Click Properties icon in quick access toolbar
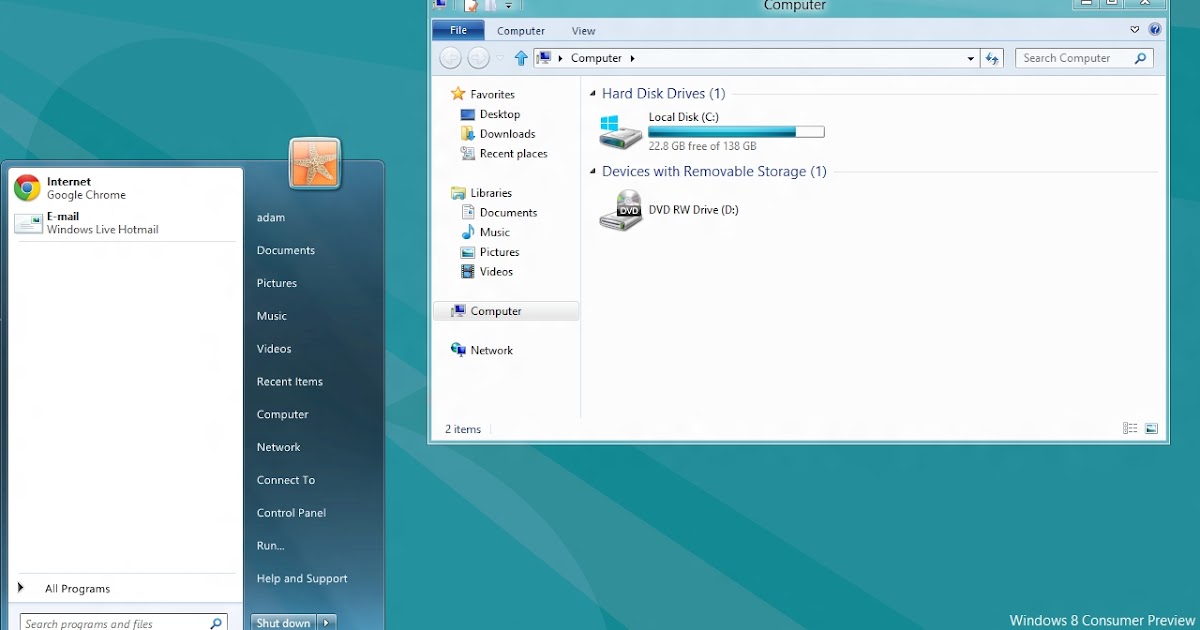The width and height of the screenshot is (1200, 630). click(471, 6)
